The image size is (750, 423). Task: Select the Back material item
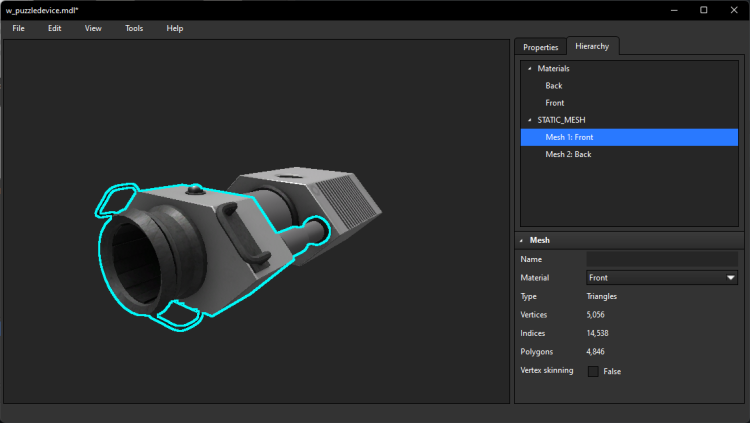553,86
